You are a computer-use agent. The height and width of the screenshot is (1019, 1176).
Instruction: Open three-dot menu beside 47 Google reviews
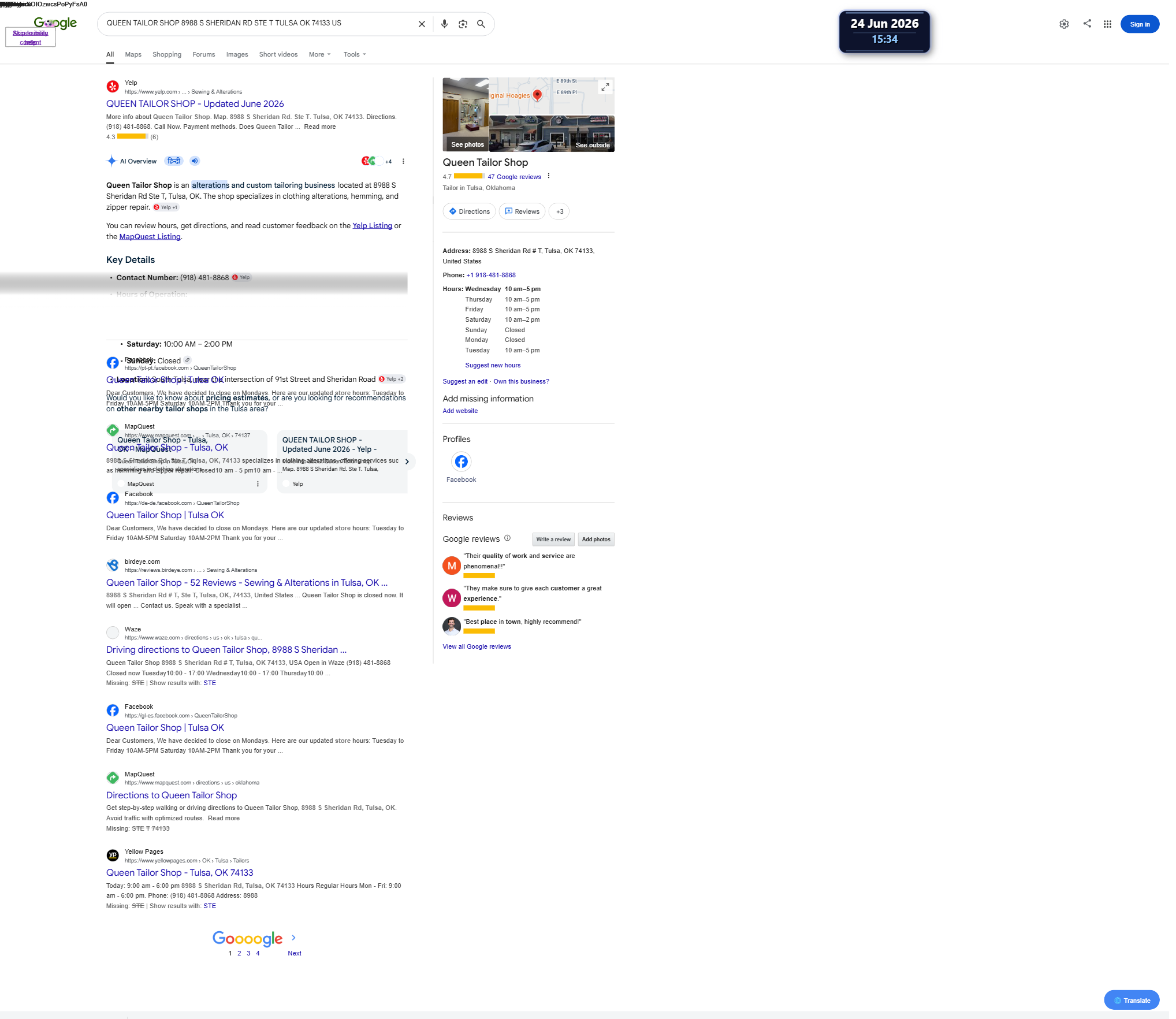[x=549, y=176]
